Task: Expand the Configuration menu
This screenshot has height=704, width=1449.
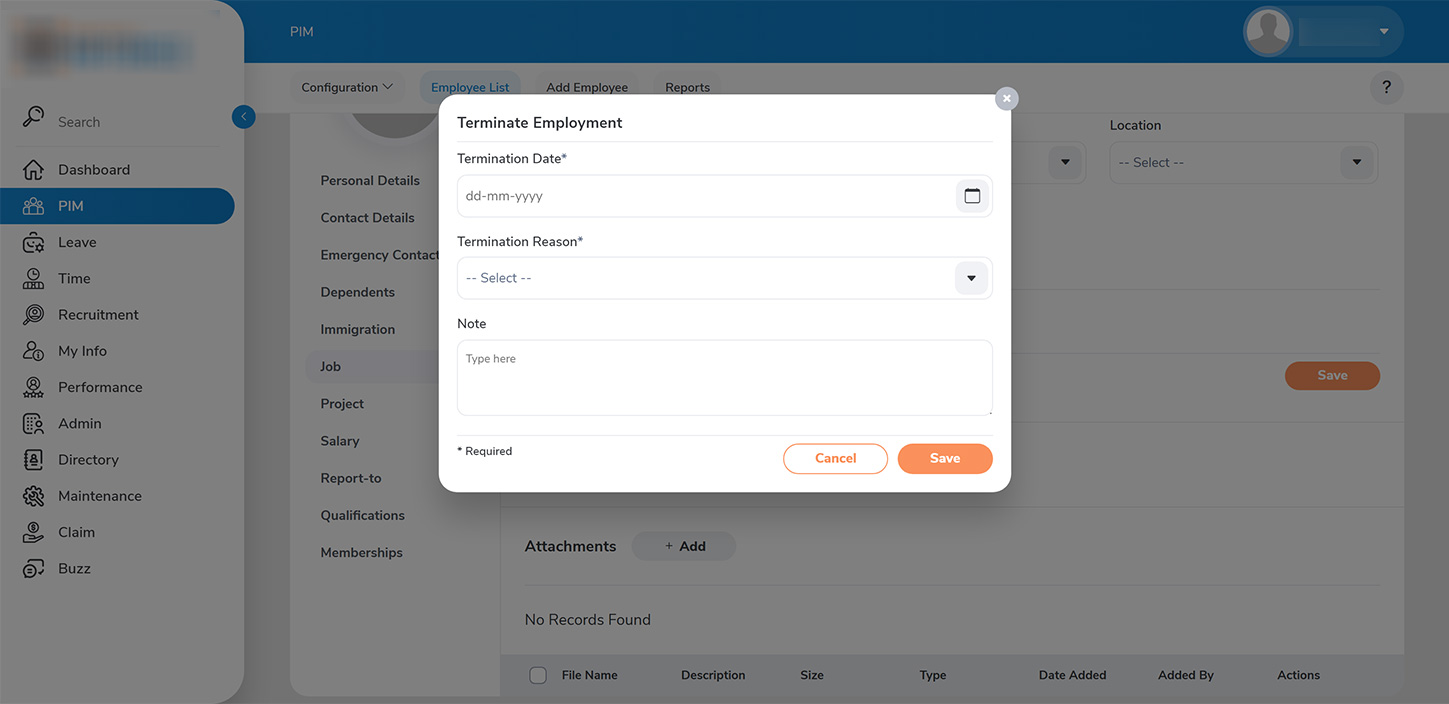Action: pos(347,87)
